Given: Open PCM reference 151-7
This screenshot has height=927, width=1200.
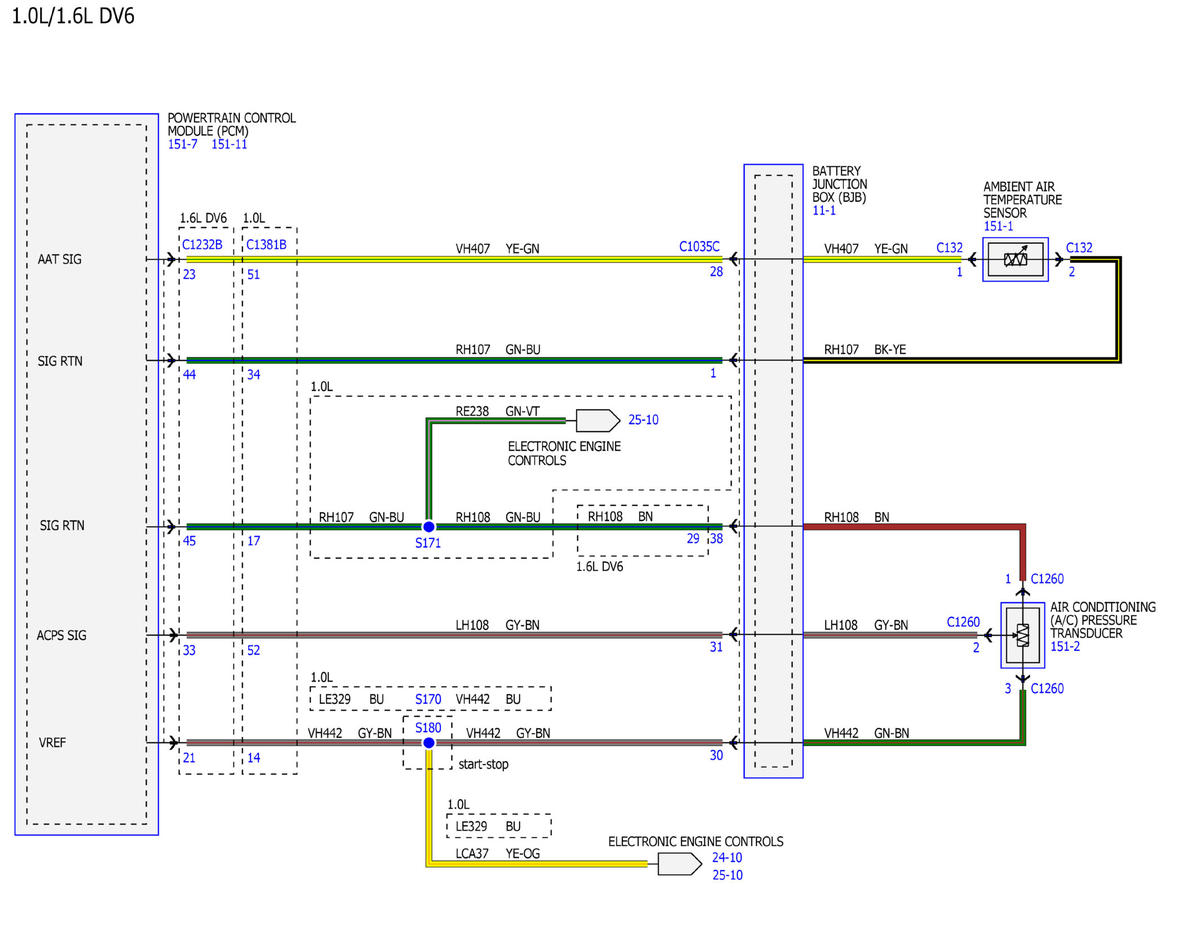Looking at the screenshot, I should click(183, 144).
